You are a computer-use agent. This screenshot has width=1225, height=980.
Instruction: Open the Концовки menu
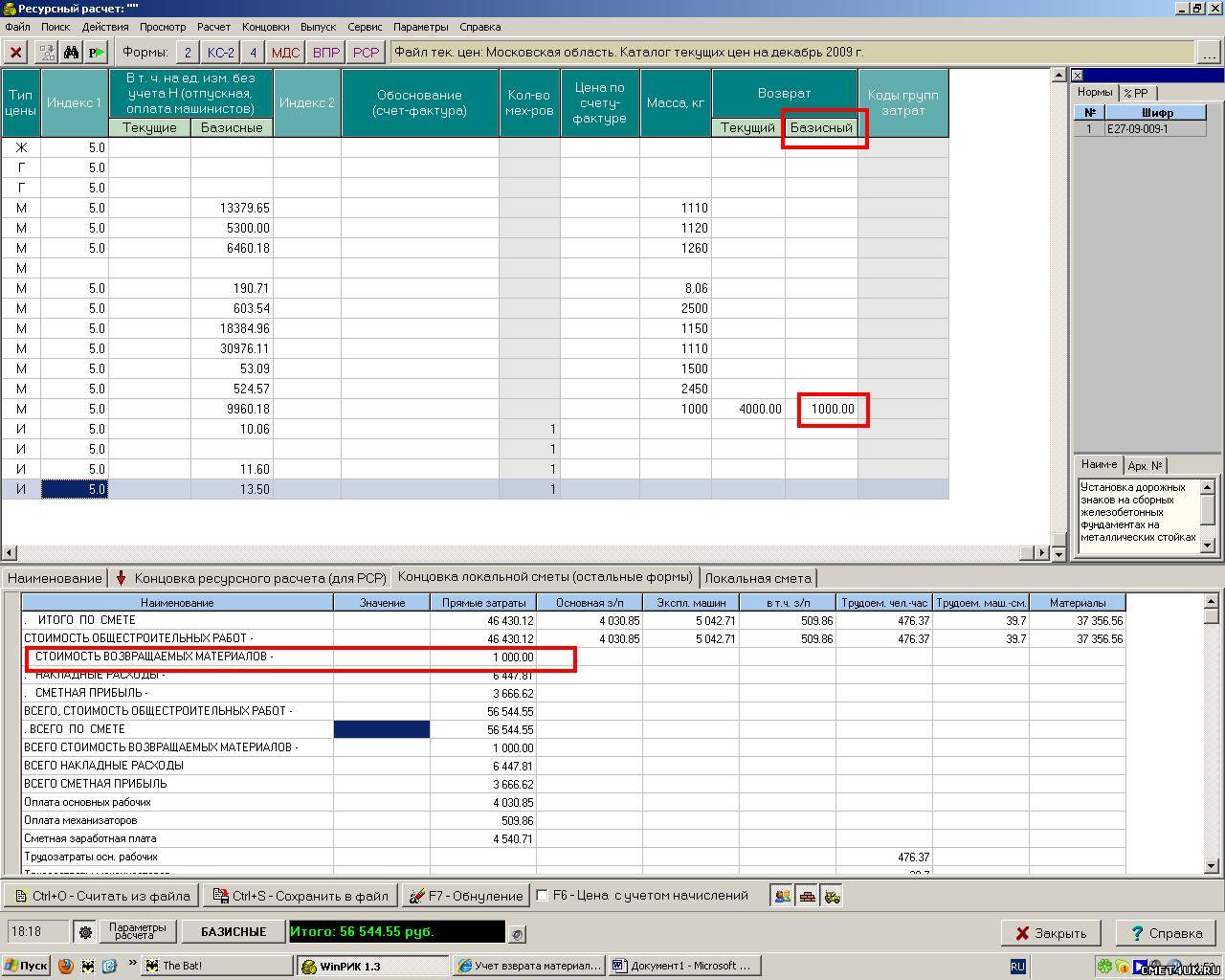(265, 27)
